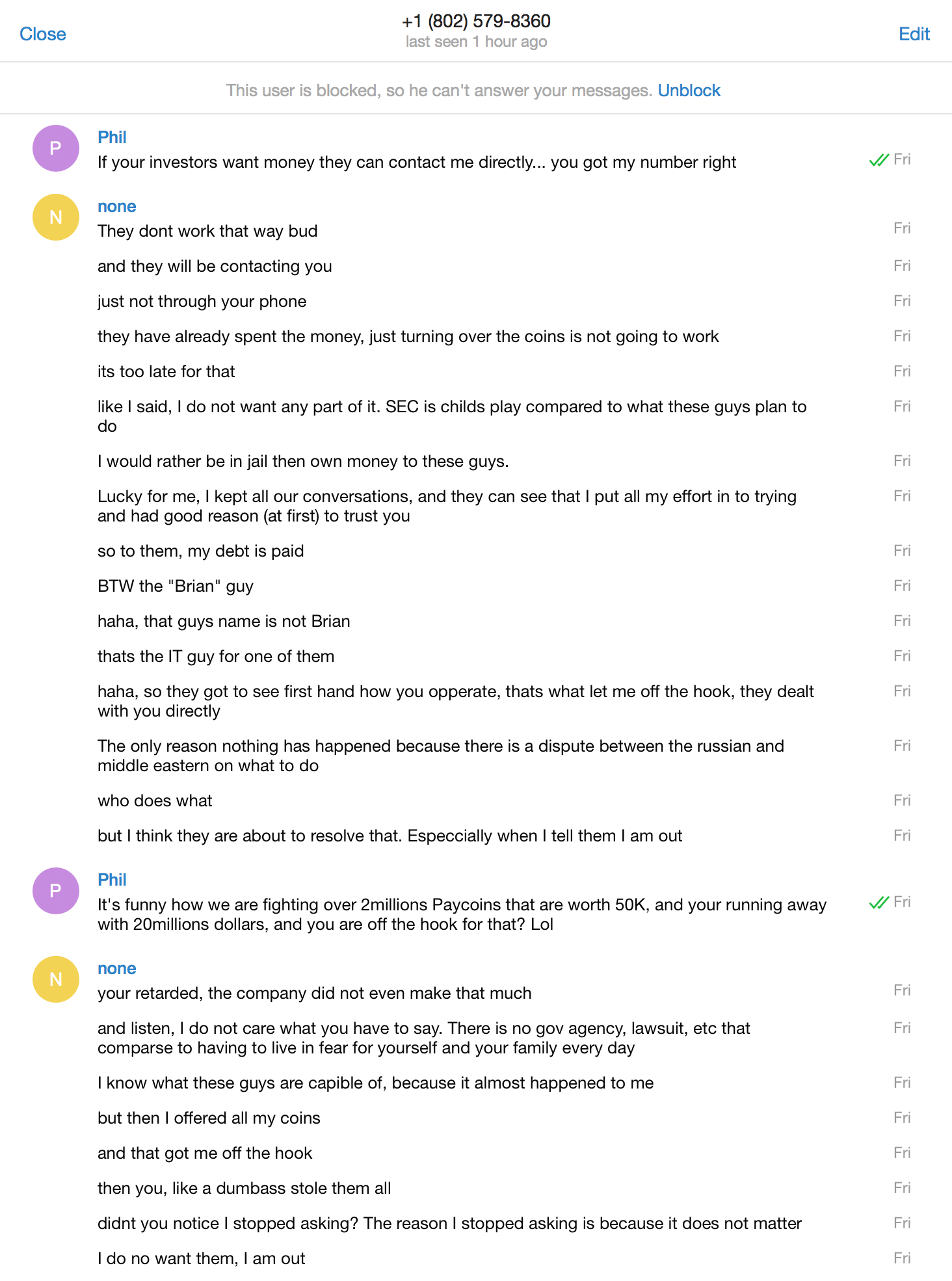Click the yellow N avatar beside 'your retarded' message

pos(56,979)
